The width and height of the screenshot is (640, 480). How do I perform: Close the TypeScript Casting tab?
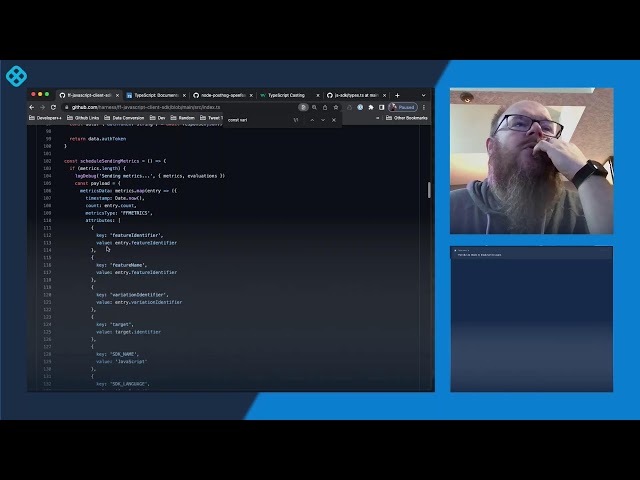tap(318, 95)
